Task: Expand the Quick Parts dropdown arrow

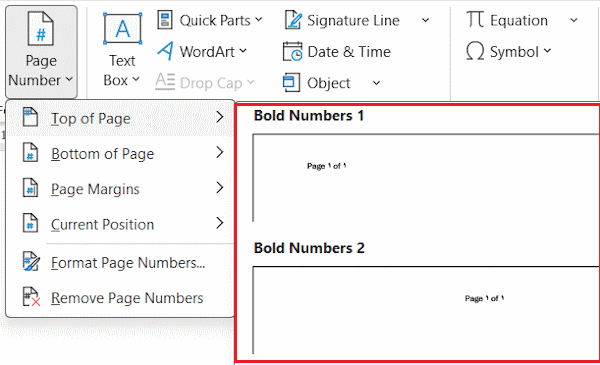Action: tap(259, 20)
